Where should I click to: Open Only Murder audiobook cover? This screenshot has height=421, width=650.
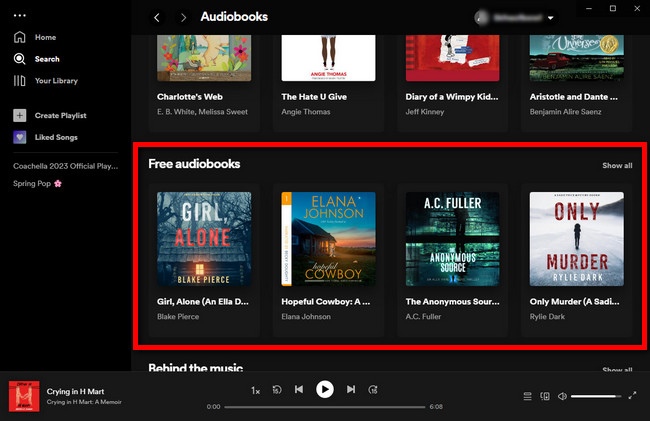tap(577, 239)
